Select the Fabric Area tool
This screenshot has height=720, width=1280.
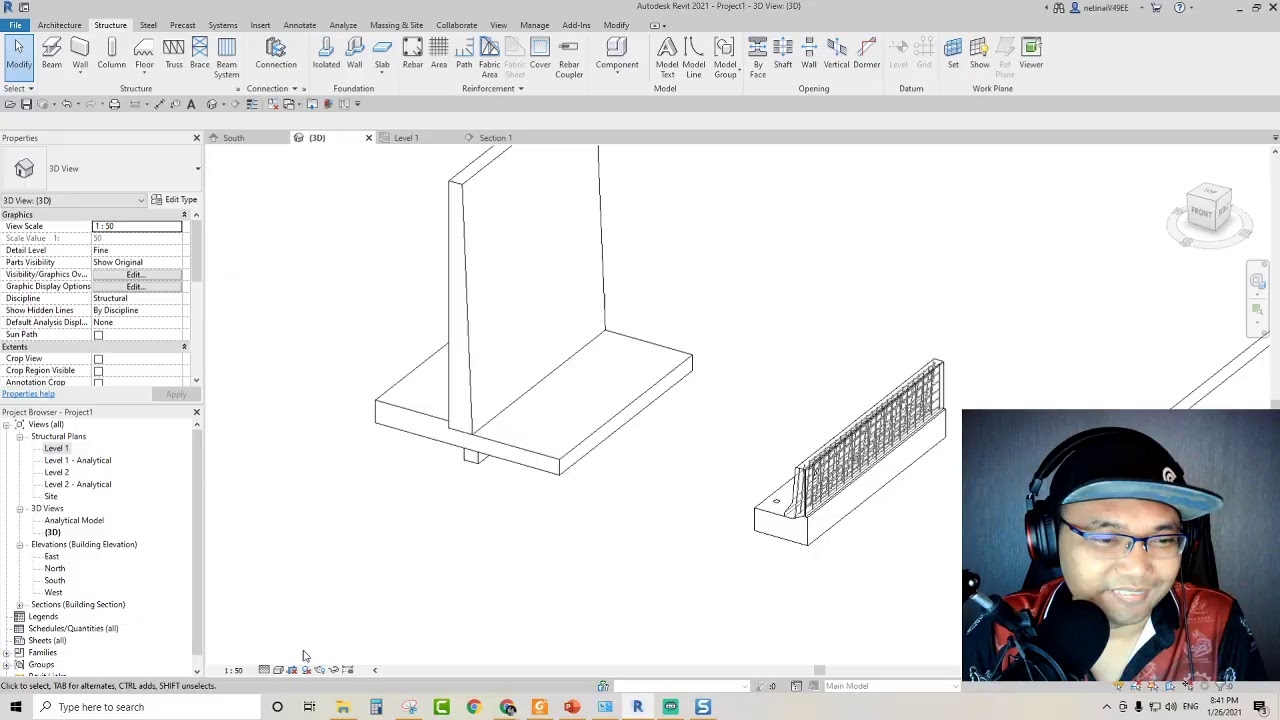point(489,58)
